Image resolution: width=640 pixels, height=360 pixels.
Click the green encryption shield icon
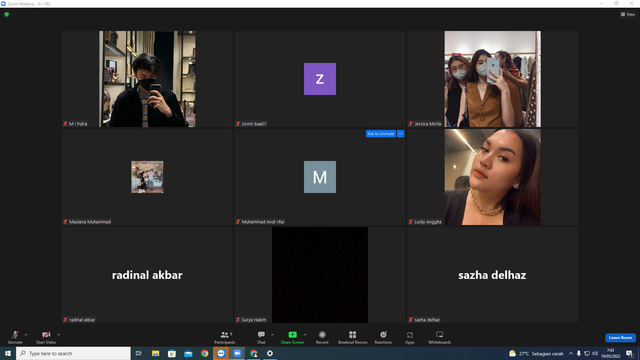[x=7, y=14]
